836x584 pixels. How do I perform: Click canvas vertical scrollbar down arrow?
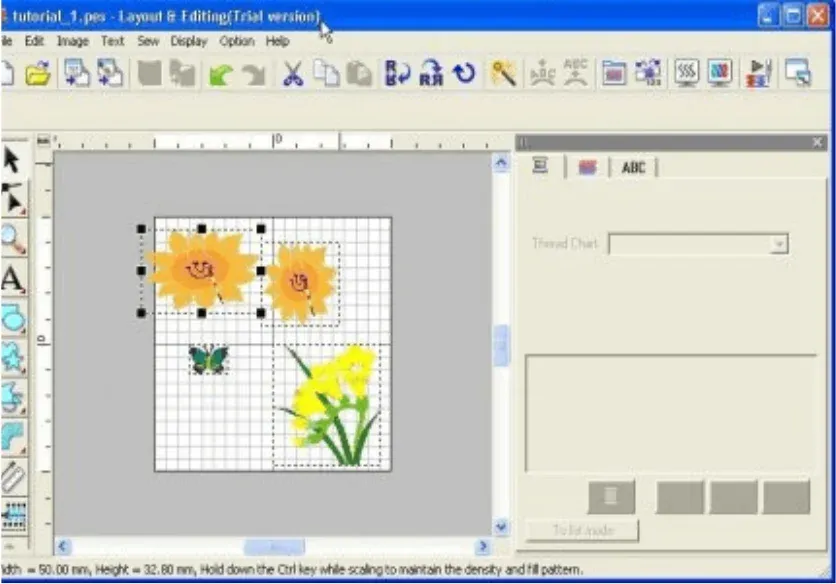point(501,527)
